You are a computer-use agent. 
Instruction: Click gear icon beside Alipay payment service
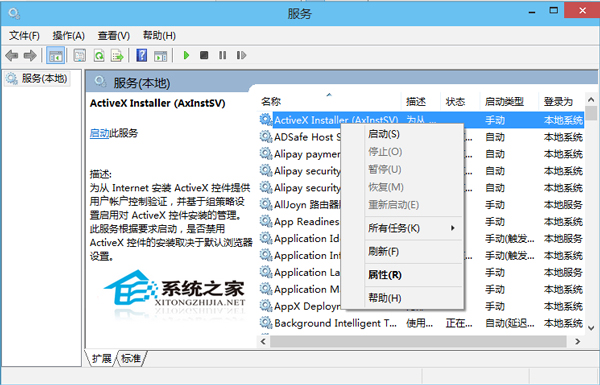[266, 153]
